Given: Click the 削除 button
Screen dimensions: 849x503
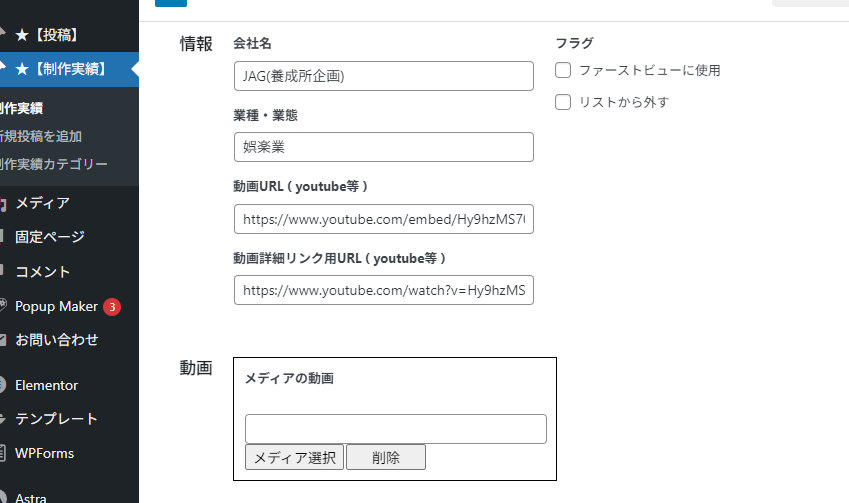Looking at the screenshot, I should pyautogui.click(x=386, y=458).
